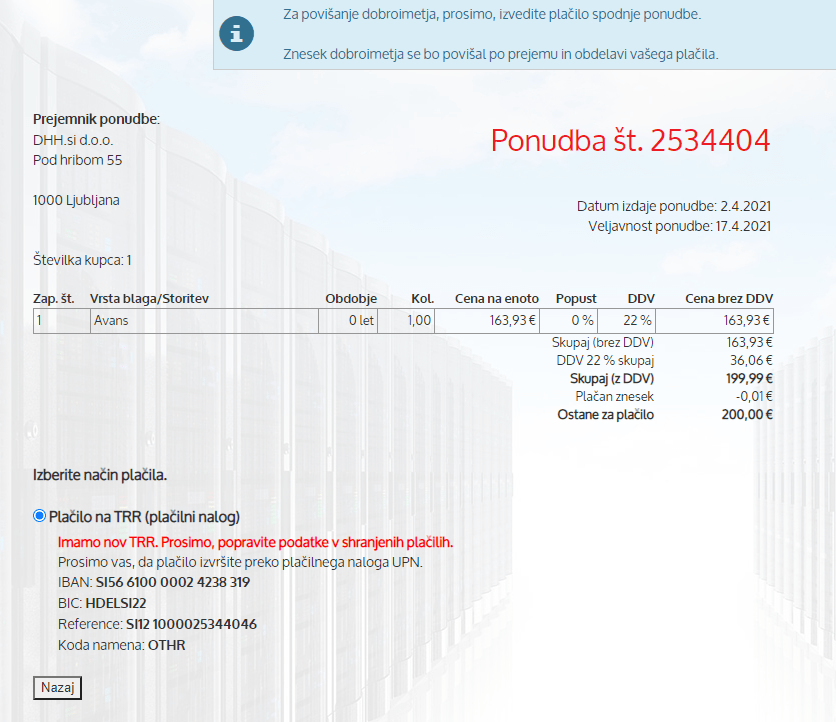
Task: Click the Ponudba št. 2534404 heading
Action: (x=630, y=141)
